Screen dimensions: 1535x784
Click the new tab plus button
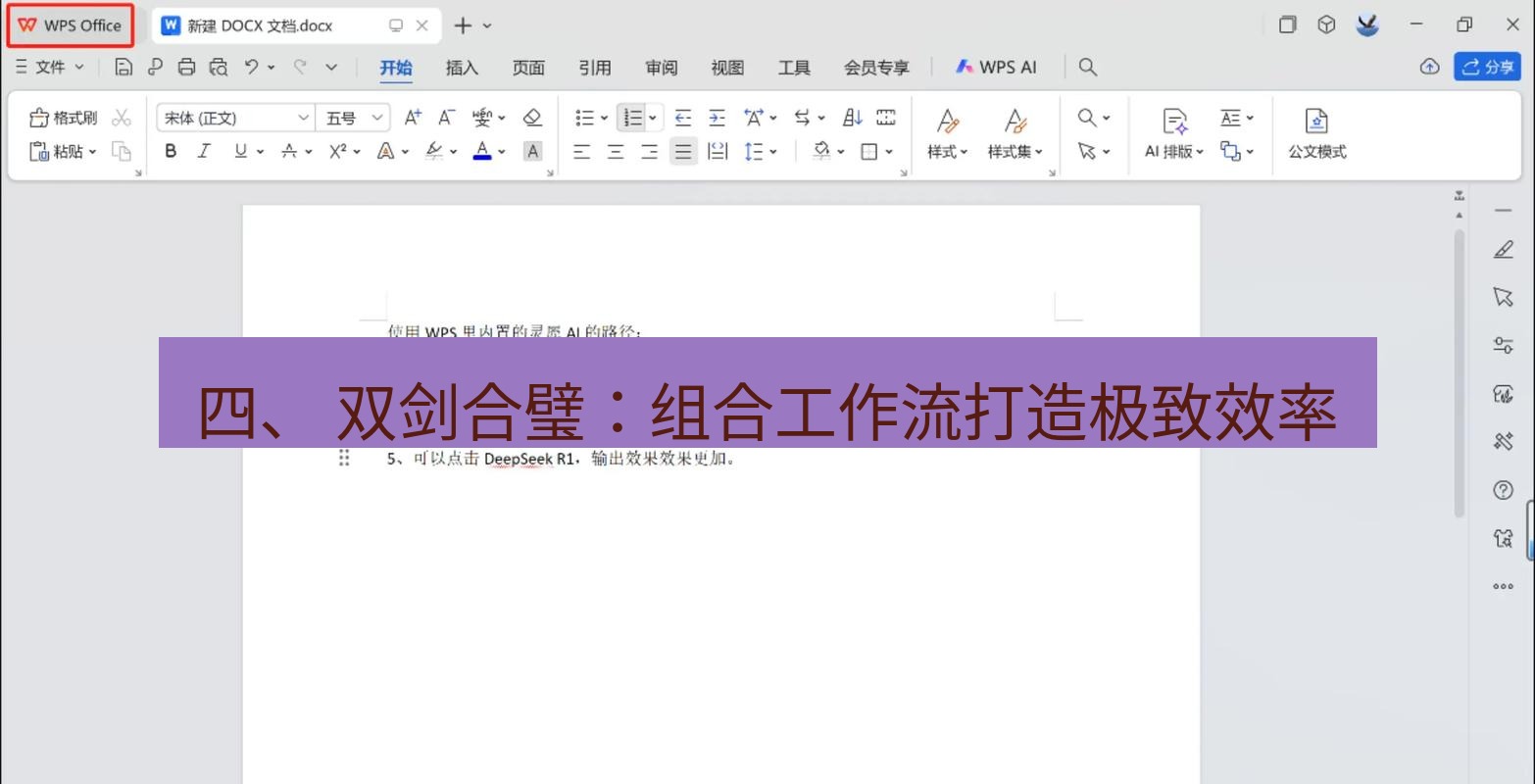point(463,25)
